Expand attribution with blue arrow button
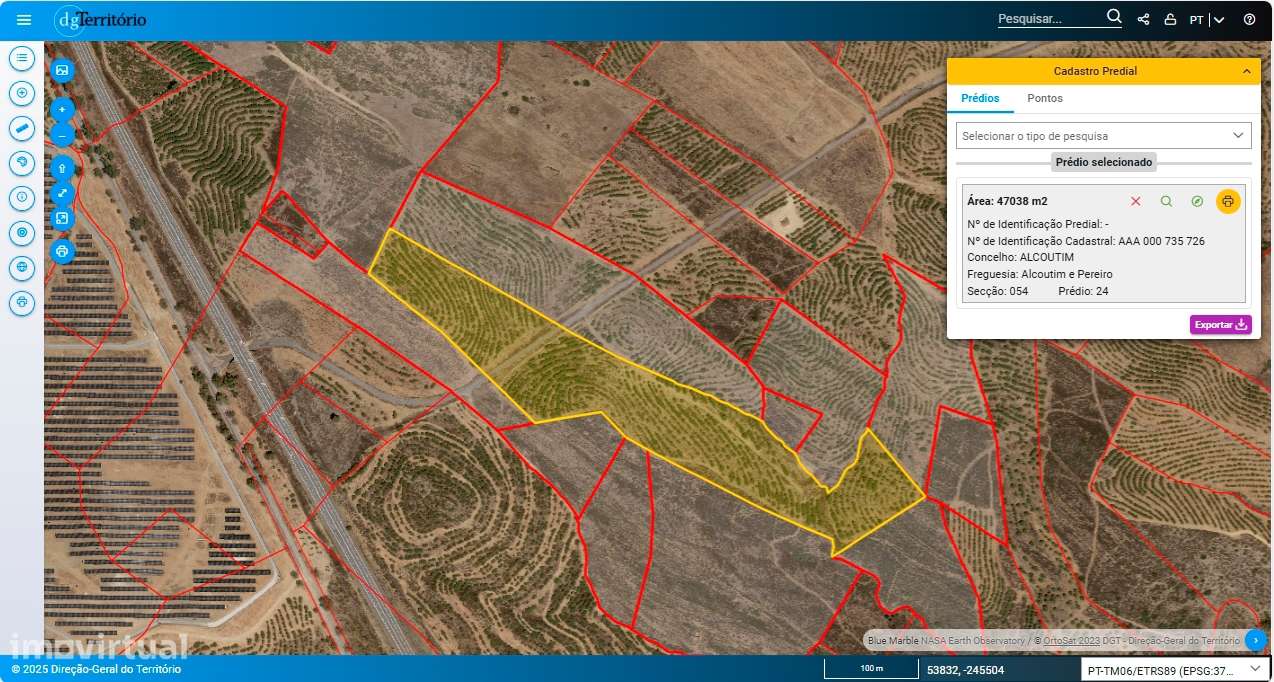The width and height of the screenshot is (1274, 682). pos(1256,640)
